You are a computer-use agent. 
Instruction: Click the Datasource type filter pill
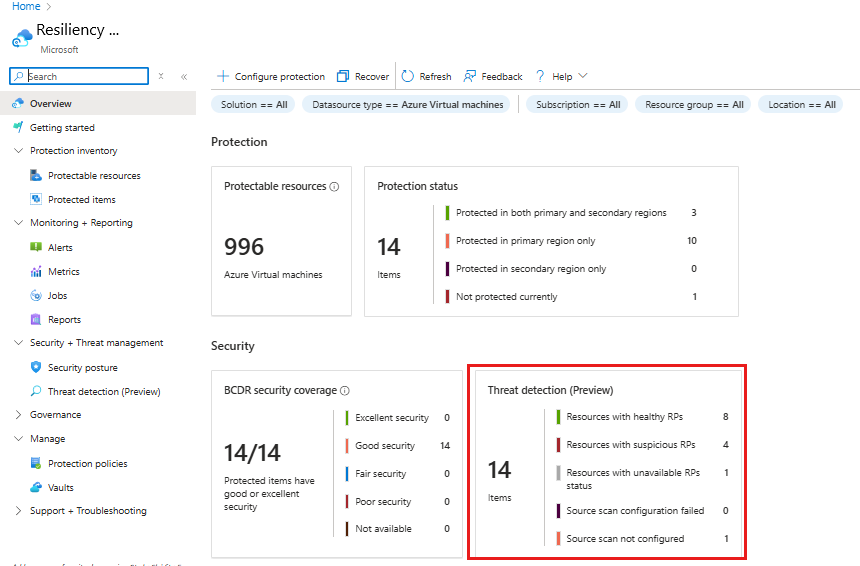[x=407, y=104]
